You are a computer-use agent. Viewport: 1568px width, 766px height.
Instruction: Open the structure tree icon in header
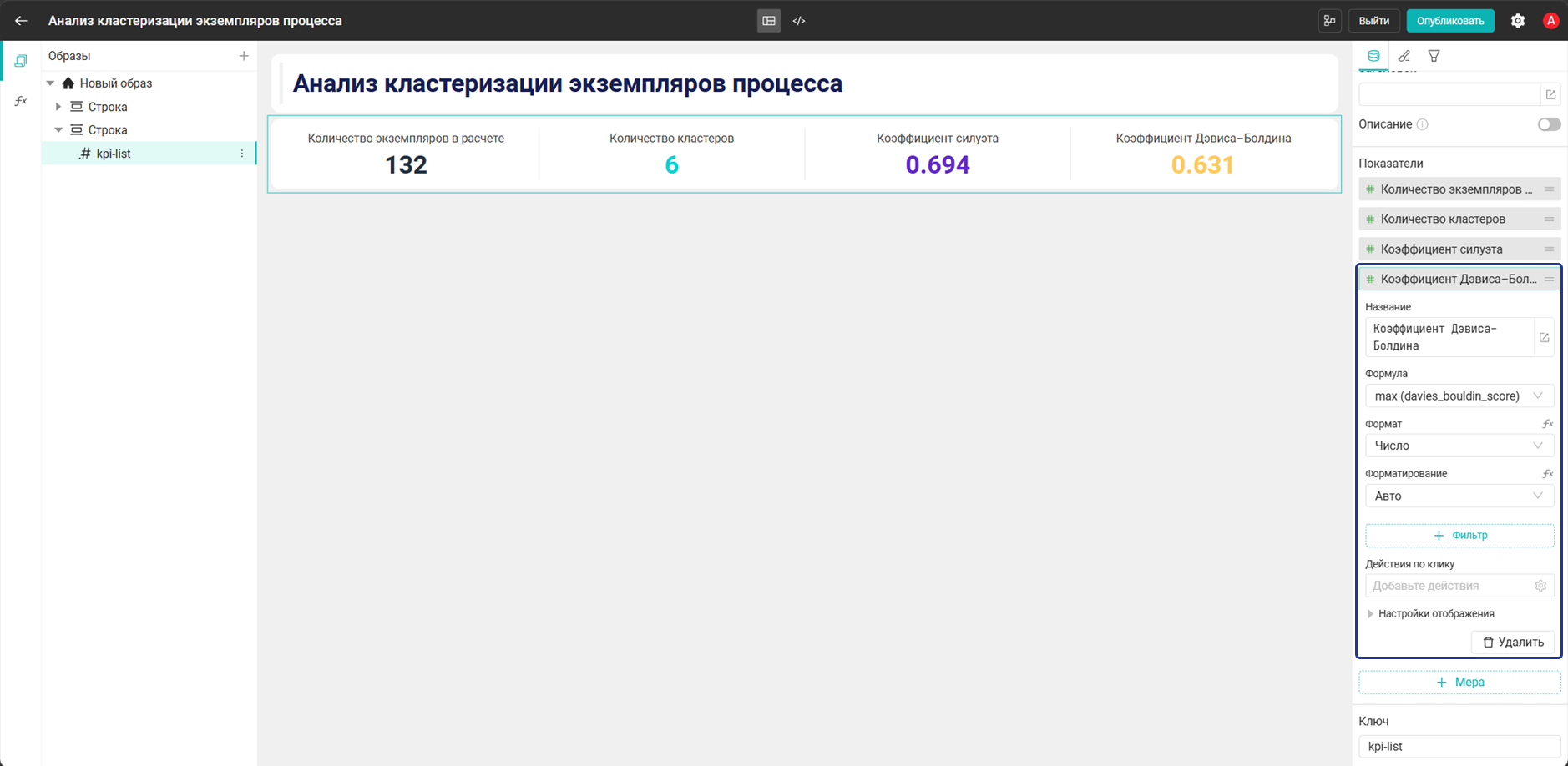point(1329,21)
